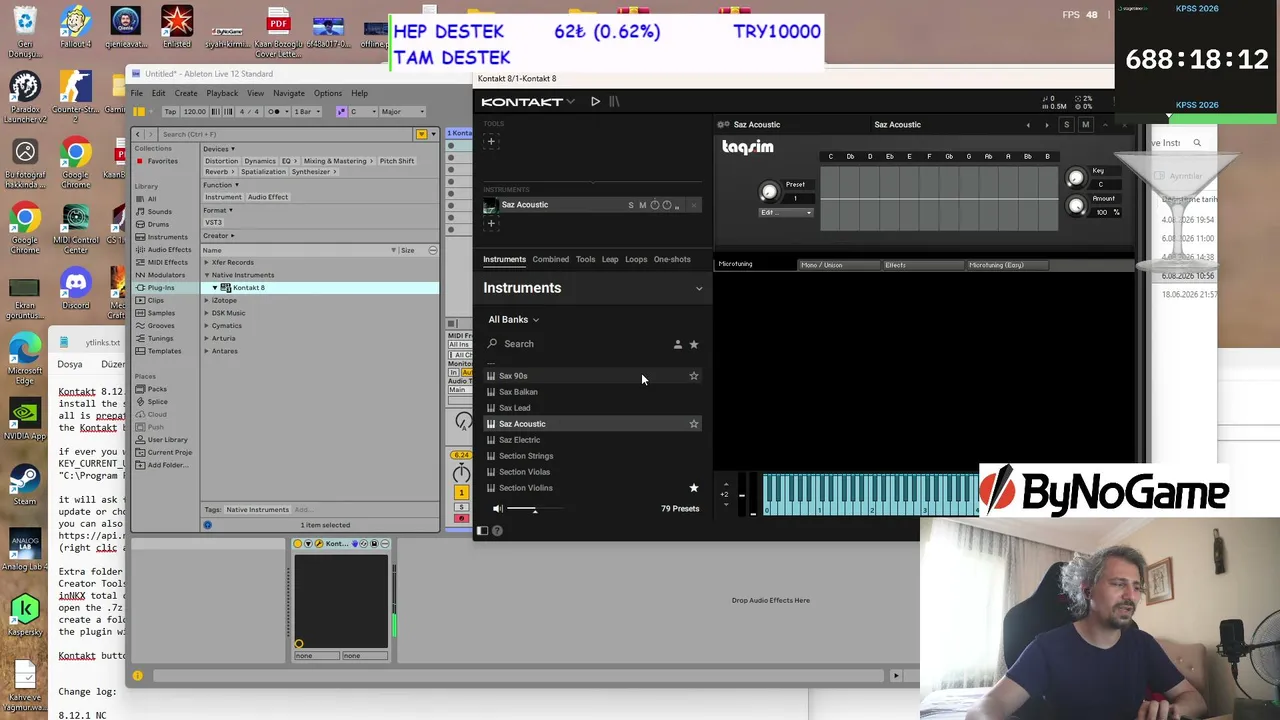Go to next preset in instrument header
This screenshot has width=1280, height=720.
click(1046, 125)
